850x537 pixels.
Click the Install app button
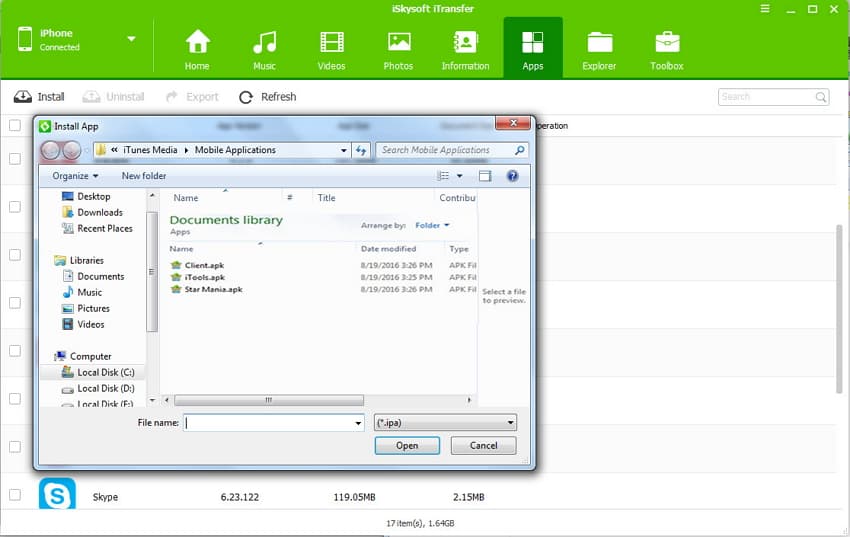[39, 96]
